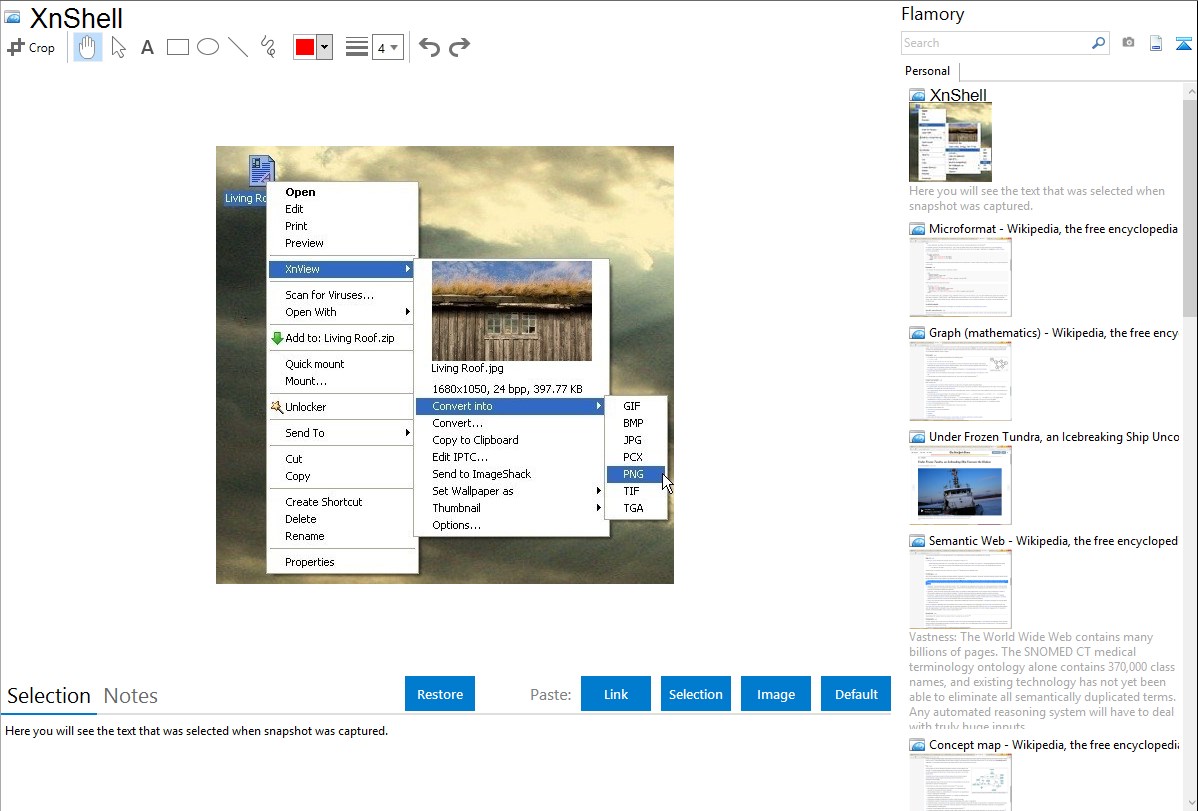Open the color picker dropdown arrow

324,47
